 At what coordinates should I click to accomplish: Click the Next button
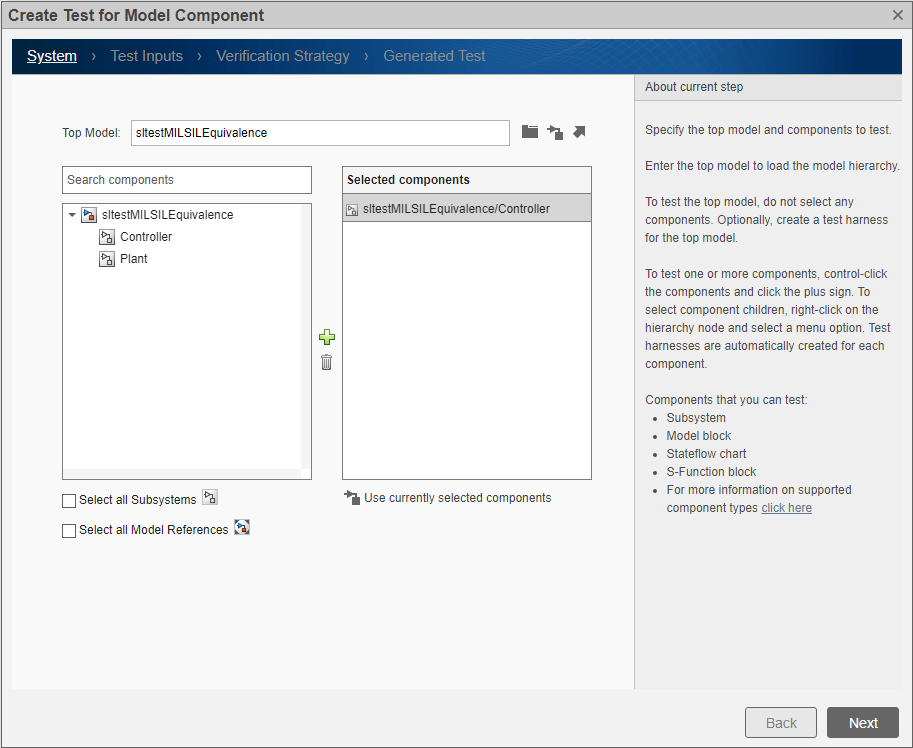[x=862, y=722]
